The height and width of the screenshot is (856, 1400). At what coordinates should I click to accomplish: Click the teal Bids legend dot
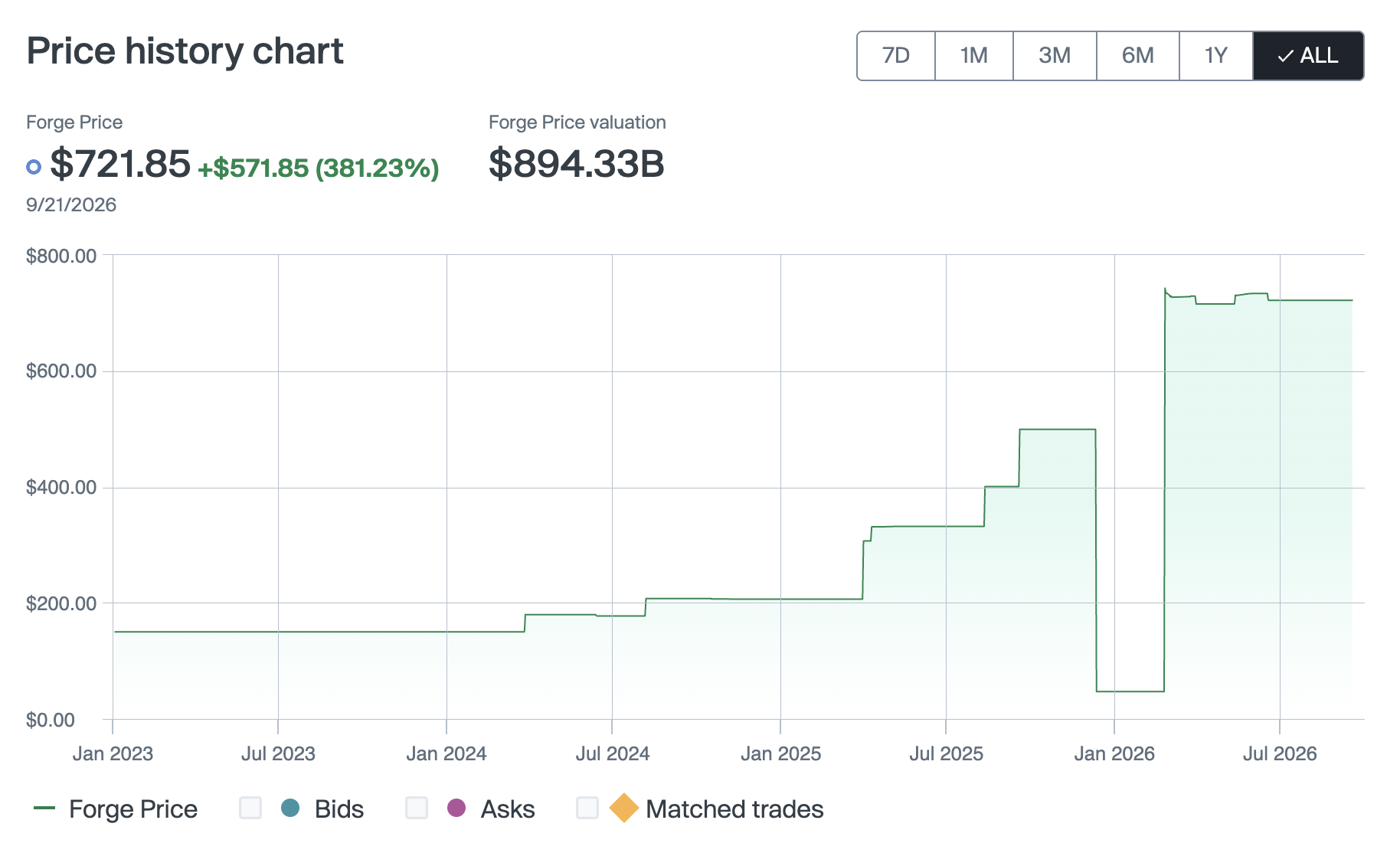[290, 808]
